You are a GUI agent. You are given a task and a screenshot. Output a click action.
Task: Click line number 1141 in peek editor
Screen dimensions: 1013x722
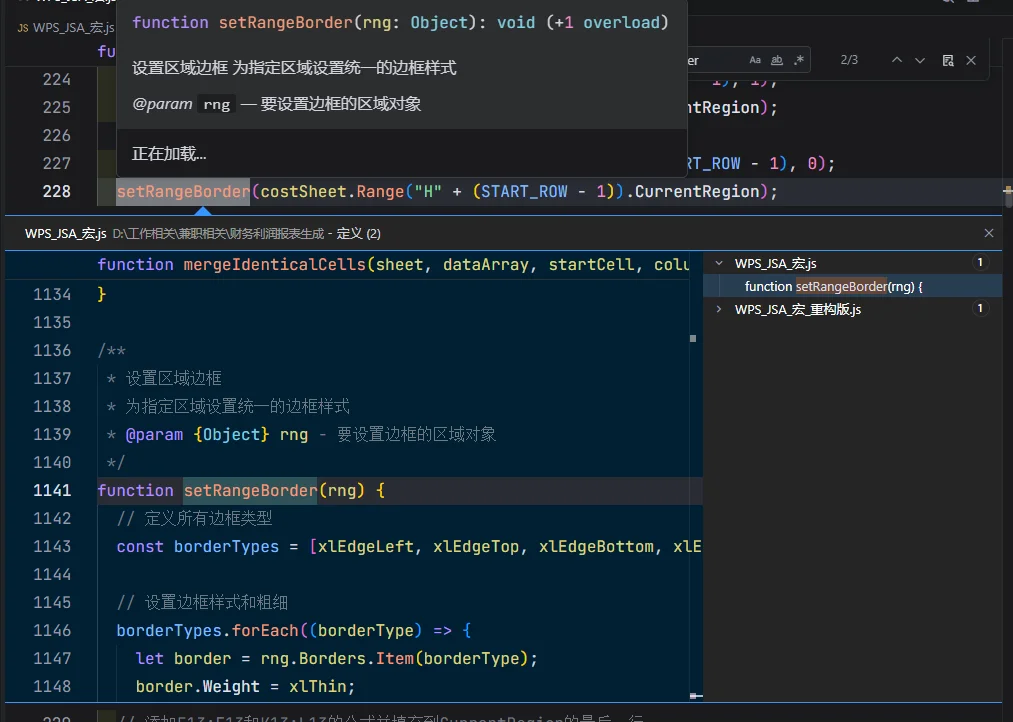52,491
